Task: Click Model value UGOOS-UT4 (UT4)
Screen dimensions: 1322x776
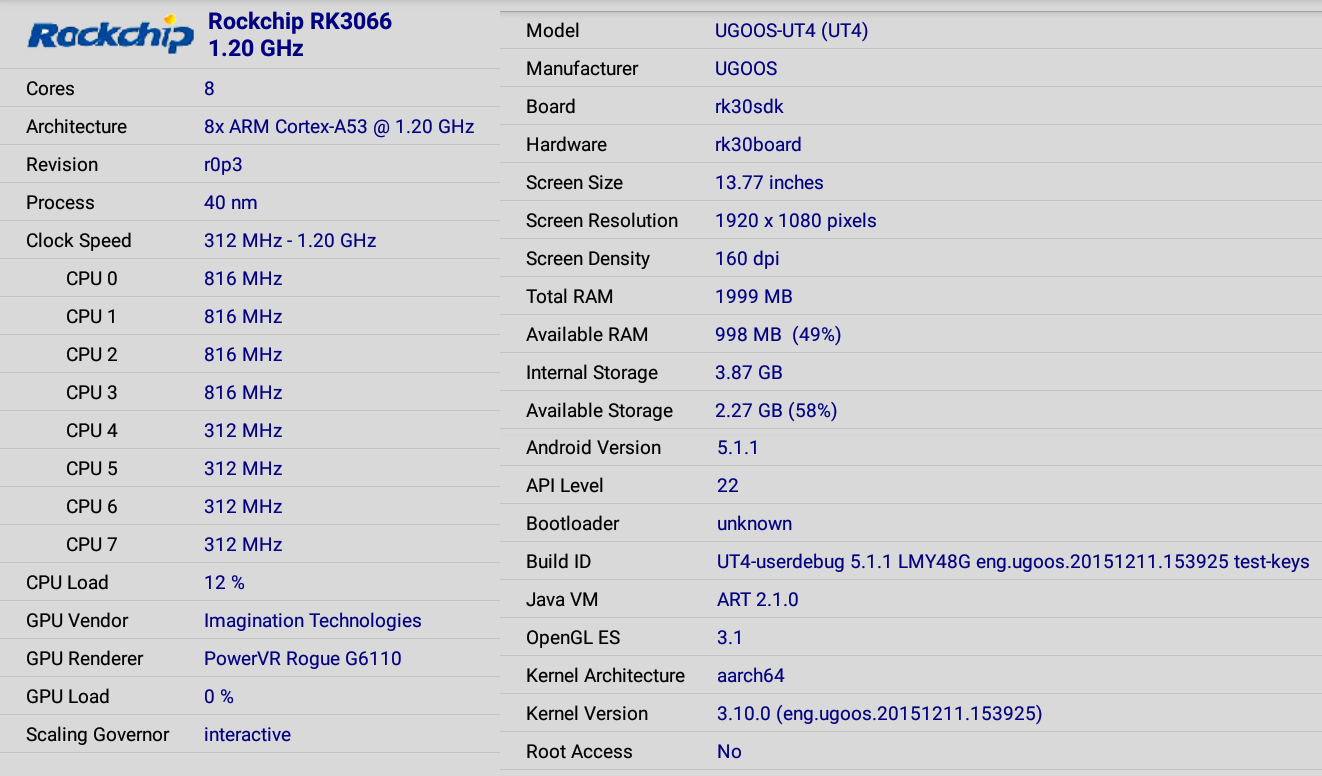Action: tap(792, 30)
